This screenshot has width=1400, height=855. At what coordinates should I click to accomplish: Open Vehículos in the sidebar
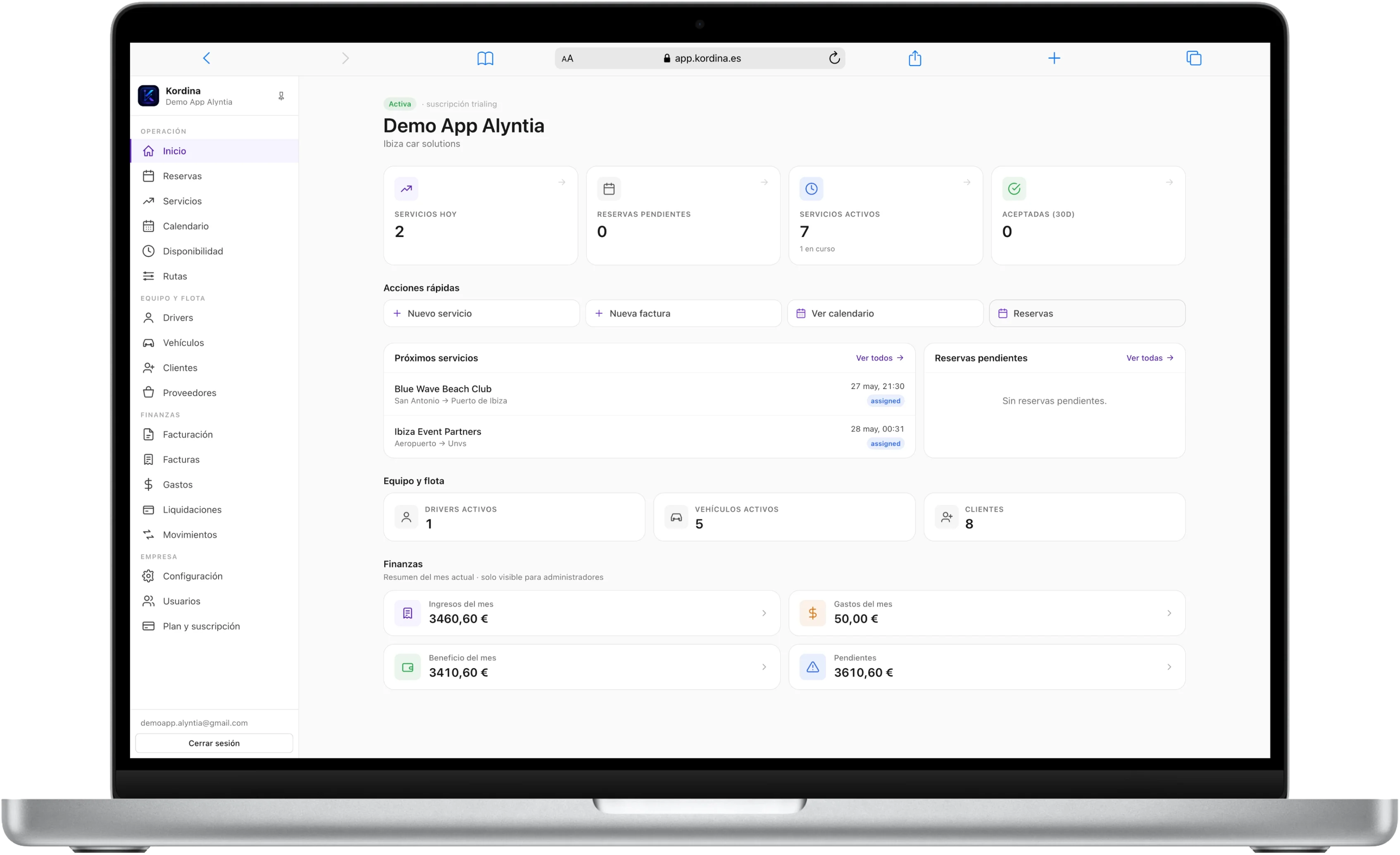(x=214, y=342)
